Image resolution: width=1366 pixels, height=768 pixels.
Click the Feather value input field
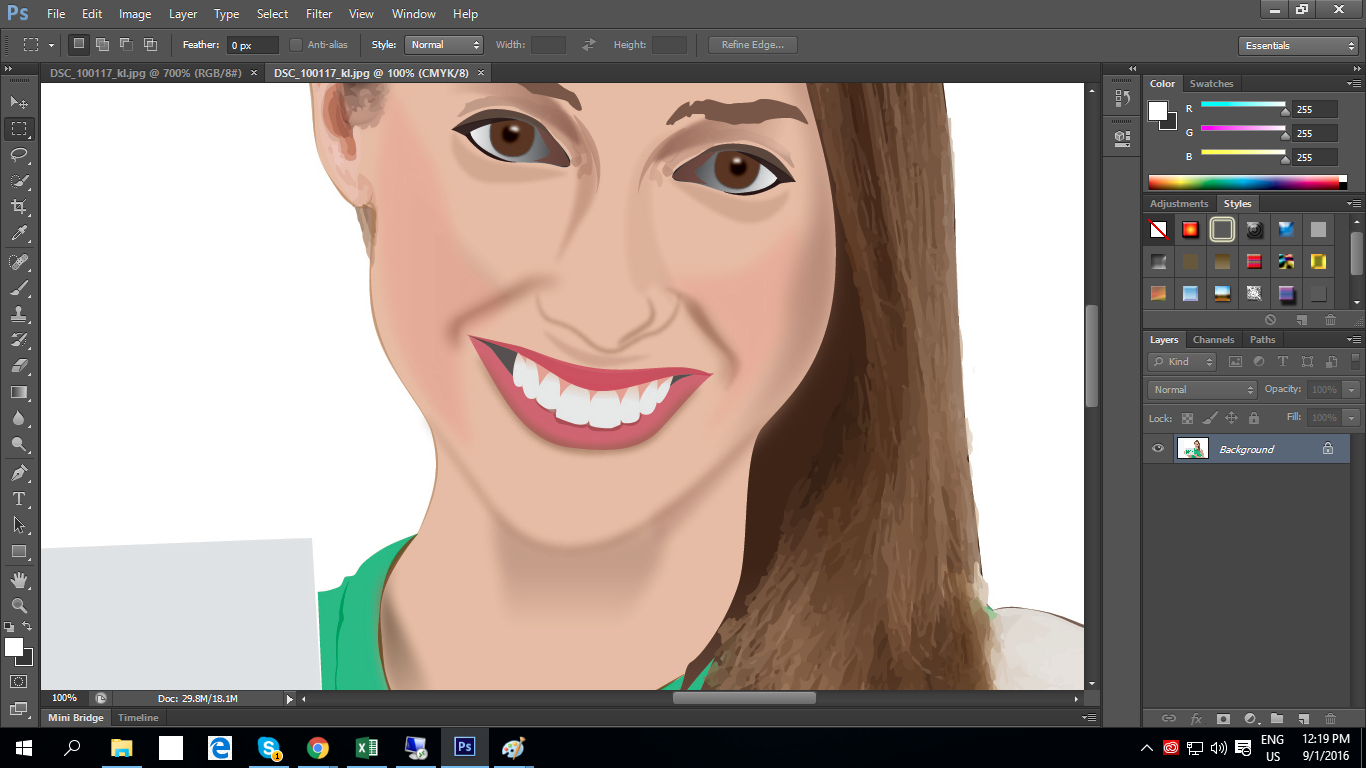251,44
